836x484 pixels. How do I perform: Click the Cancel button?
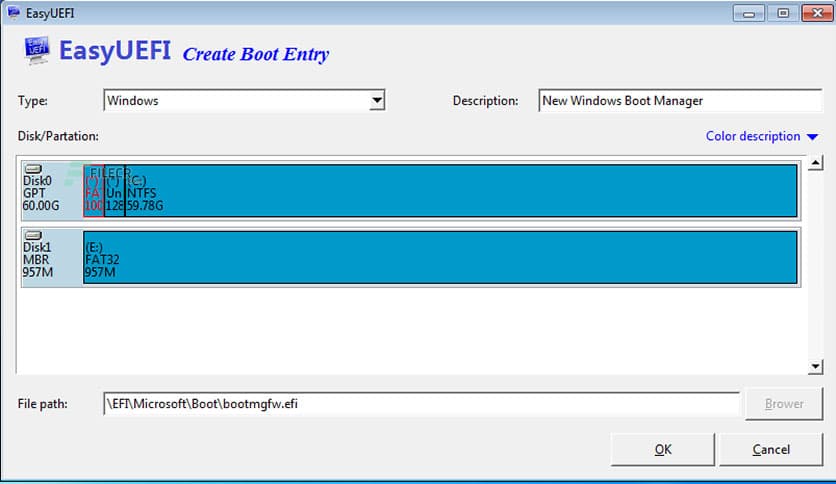coord(771,449)
